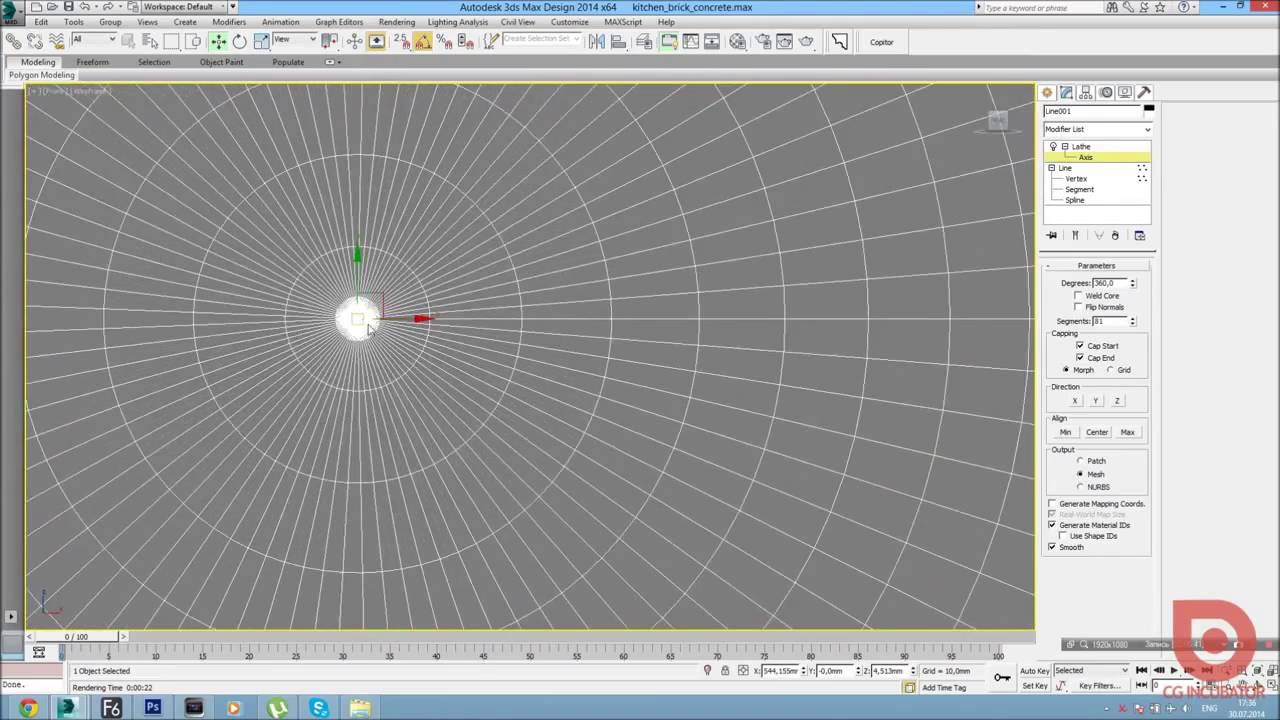Click the Align Min button
Viewport: 1280px width, 720px height.
(1065, 432)
